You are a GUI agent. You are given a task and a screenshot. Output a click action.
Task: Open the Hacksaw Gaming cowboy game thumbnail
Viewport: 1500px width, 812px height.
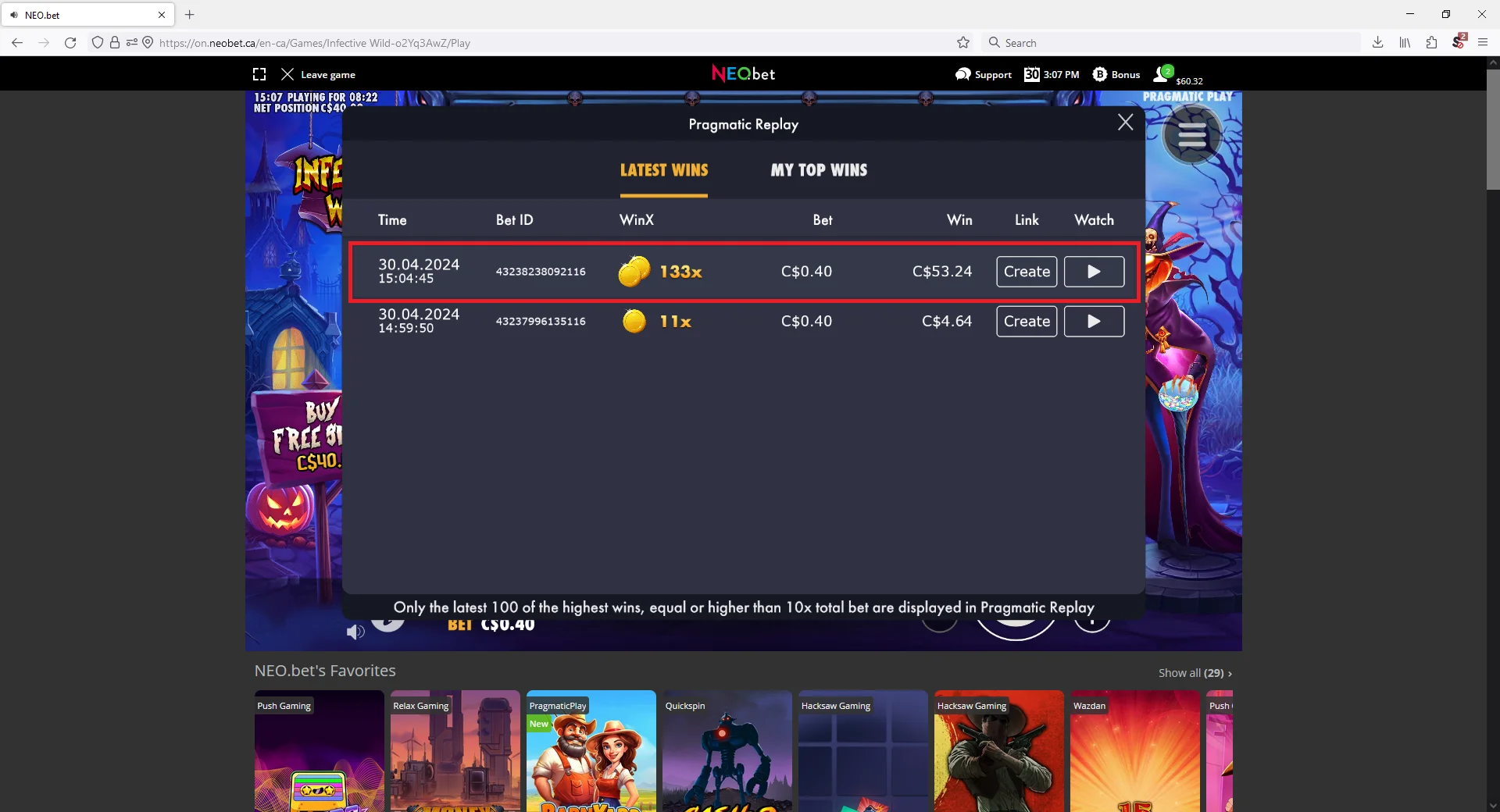999,751
